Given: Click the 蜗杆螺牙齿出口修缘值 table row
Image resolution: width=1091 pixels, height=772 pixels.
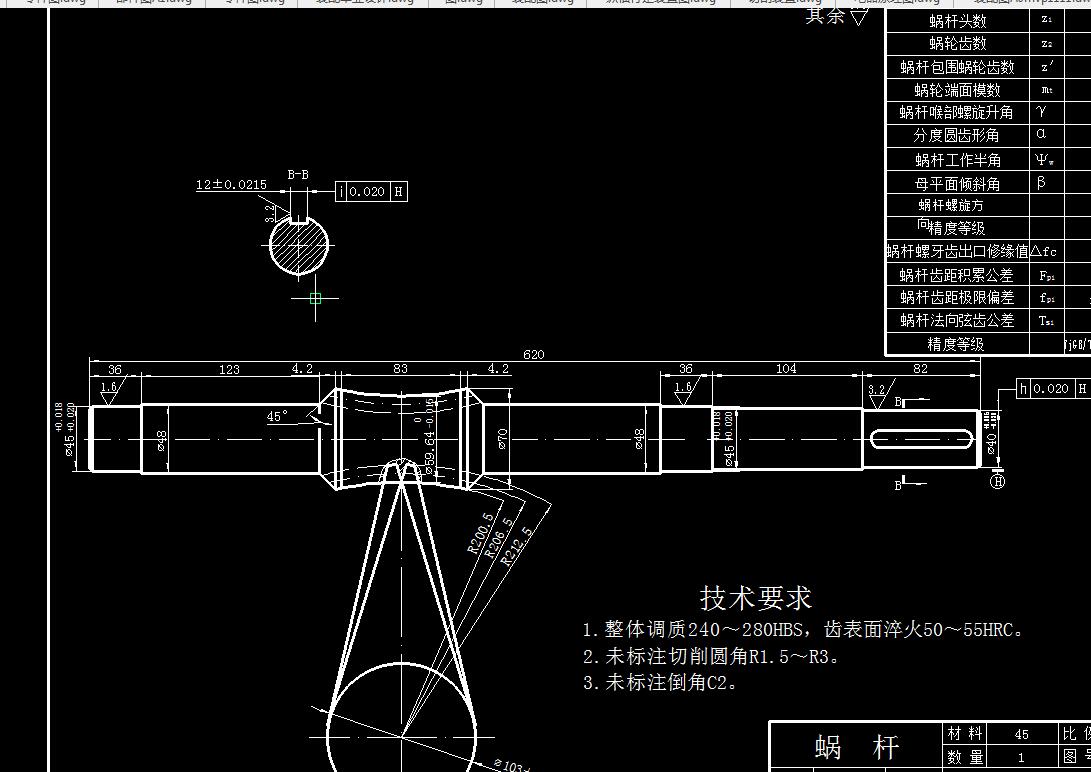Looking at the screenshot, I should tap(988, 251).
